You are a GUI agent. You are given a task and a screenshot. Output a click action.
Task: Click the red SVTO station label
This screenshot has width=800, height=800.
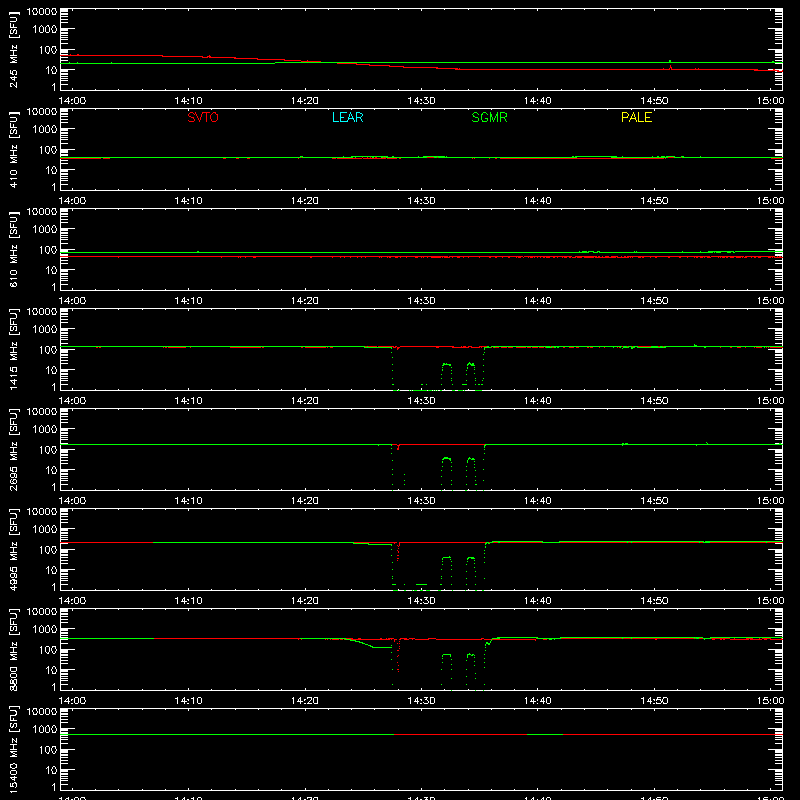(203, 117)
